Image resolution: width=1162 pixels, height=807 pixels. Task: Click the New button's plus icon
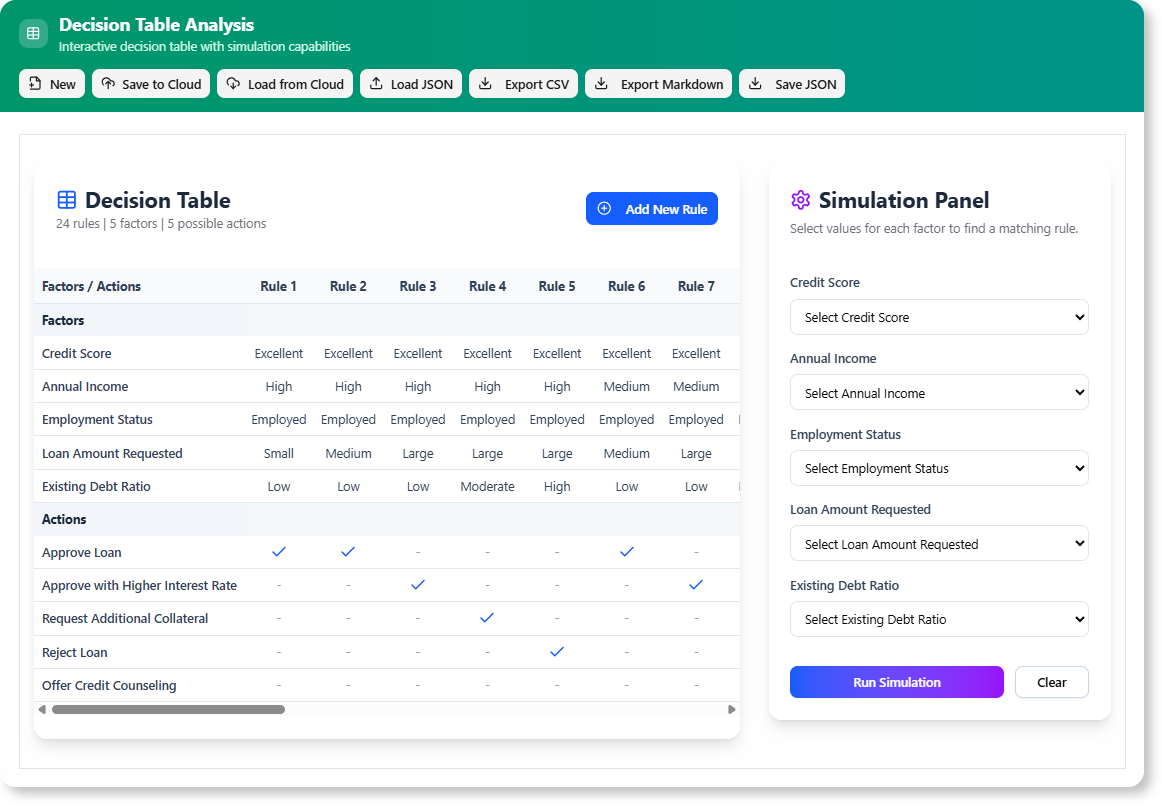coord(34,84)
